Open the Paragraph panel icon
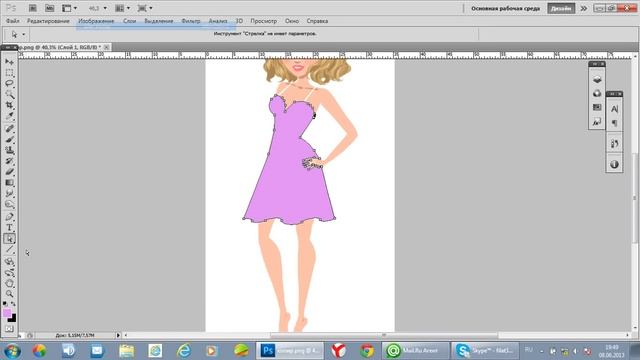 click(x=614, y=123)
